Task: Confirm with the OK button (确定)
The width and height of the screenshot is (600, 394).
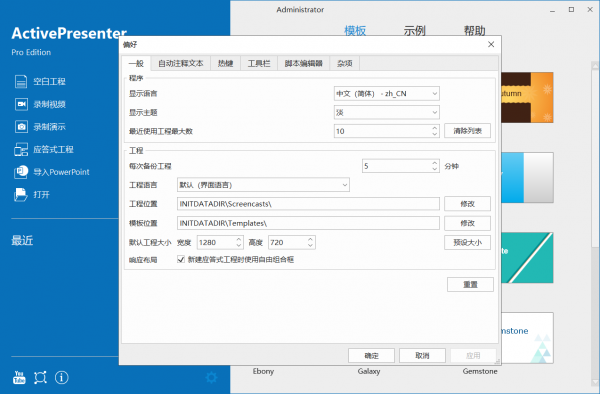Action: tap(371, 355)
